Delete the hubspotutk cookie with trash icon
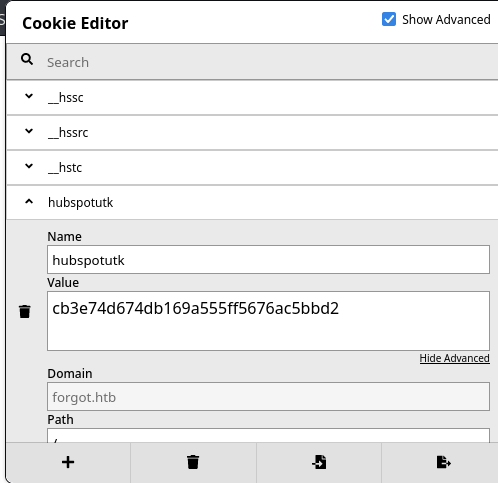498x483 pixels. point(25,312)
